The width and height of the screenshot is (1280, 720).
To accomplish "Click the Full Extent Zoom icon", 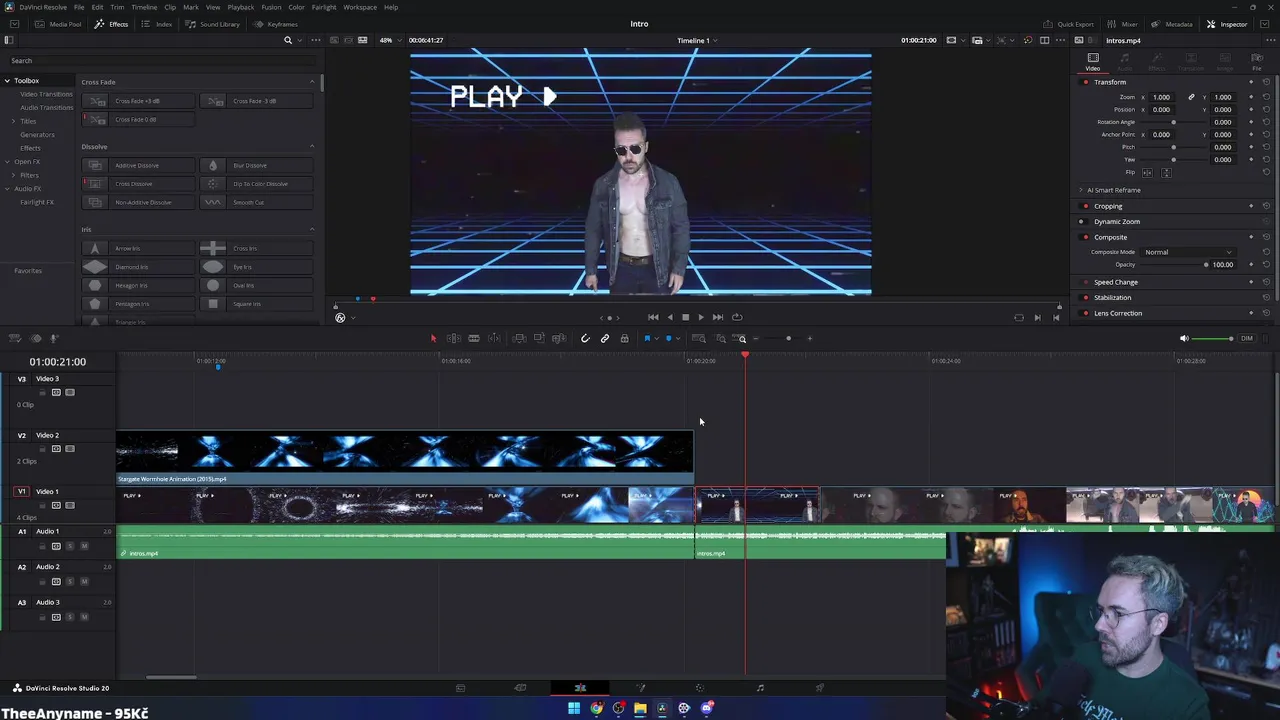I will coord(699,339).
